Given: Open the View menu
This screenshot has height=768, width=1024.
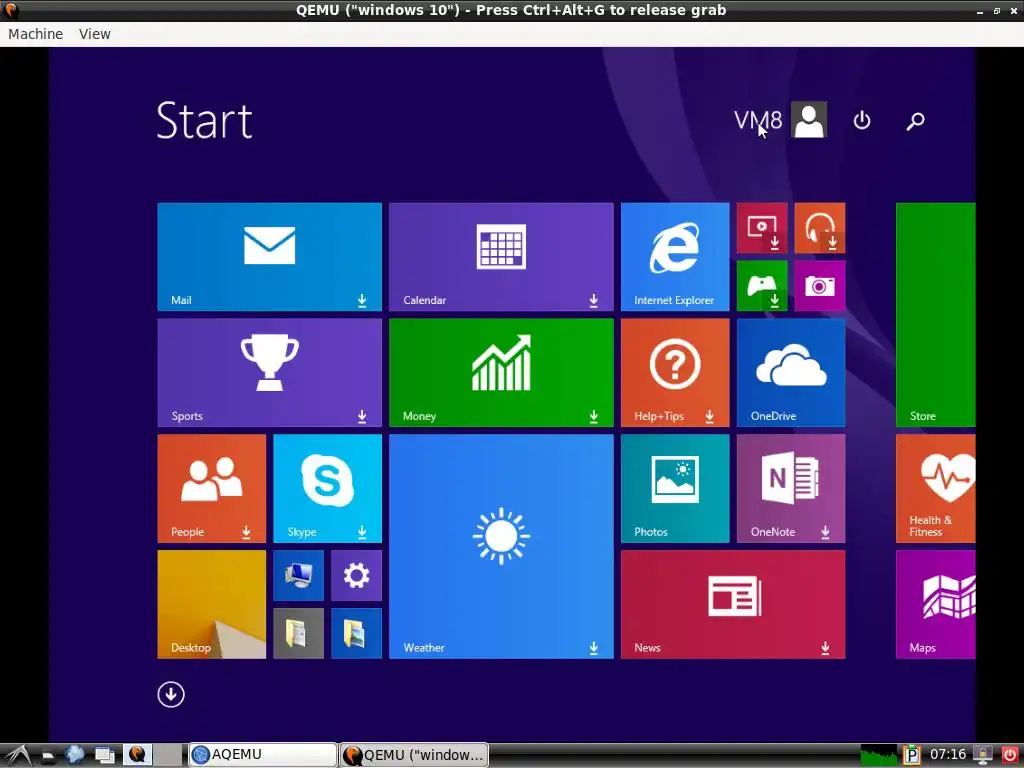Looking at the screenshot, I should pyautogui.click(x=95, y=34).
